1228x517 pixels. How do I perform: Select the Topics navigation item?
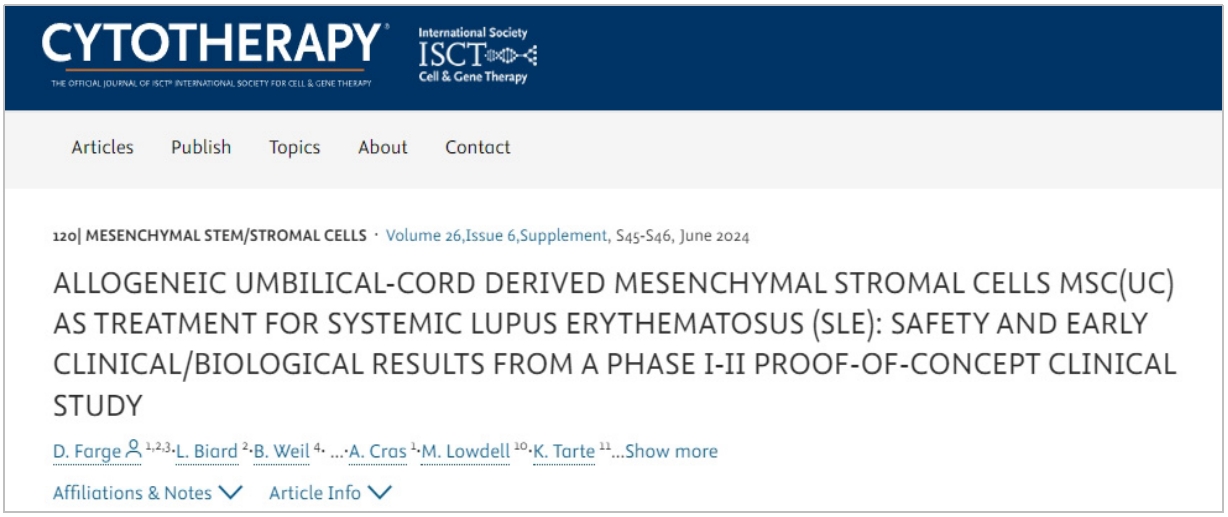(294, 147)
